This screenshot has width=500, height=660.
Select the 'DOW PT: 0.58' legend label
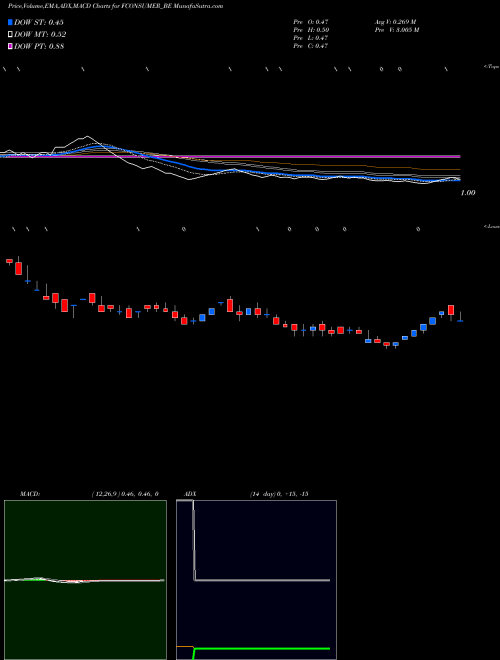coord(39,46)
